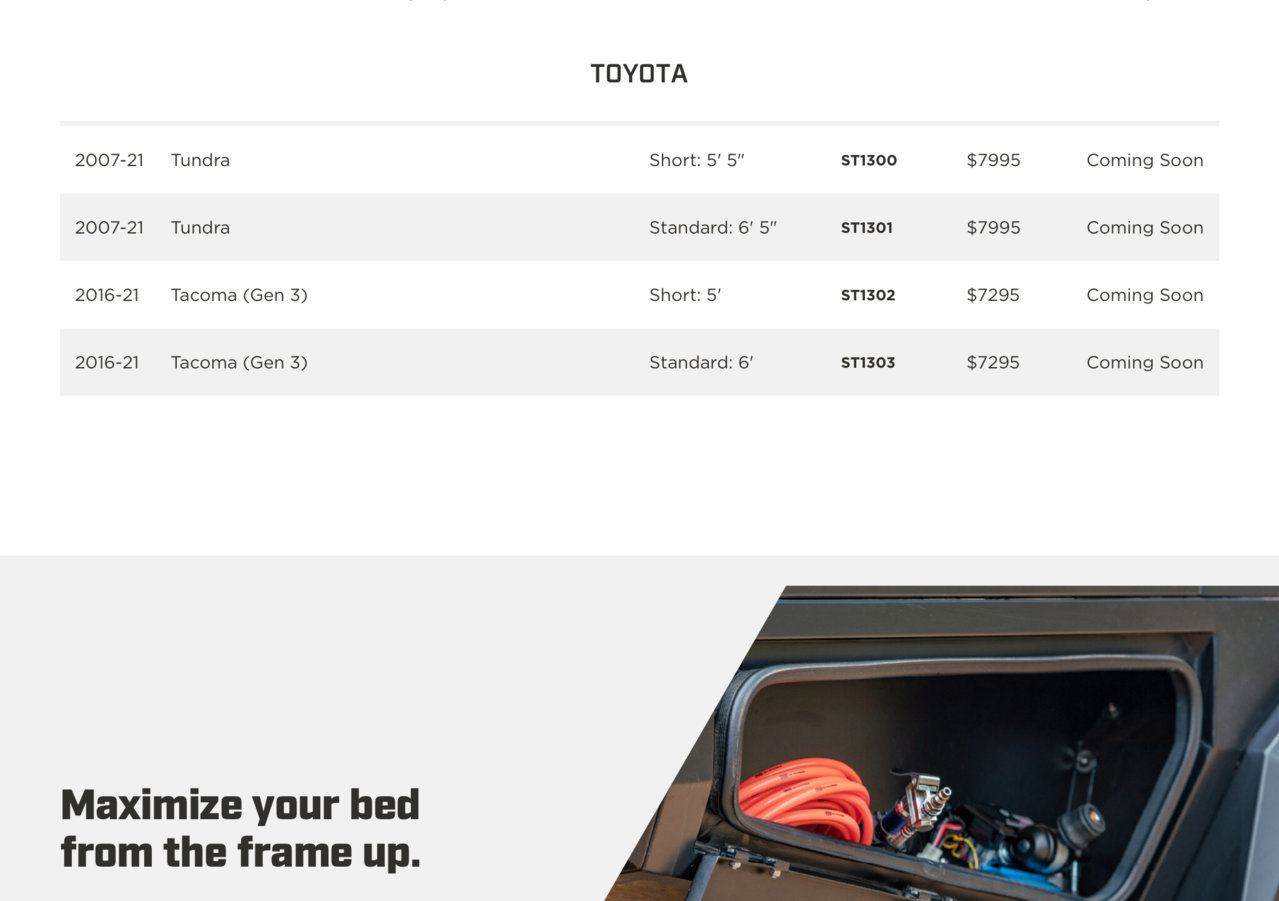Select the Standard: 6′ Tacoma bed length
1279x901 pixels.
pyautogui.click(x=701, y=363)
